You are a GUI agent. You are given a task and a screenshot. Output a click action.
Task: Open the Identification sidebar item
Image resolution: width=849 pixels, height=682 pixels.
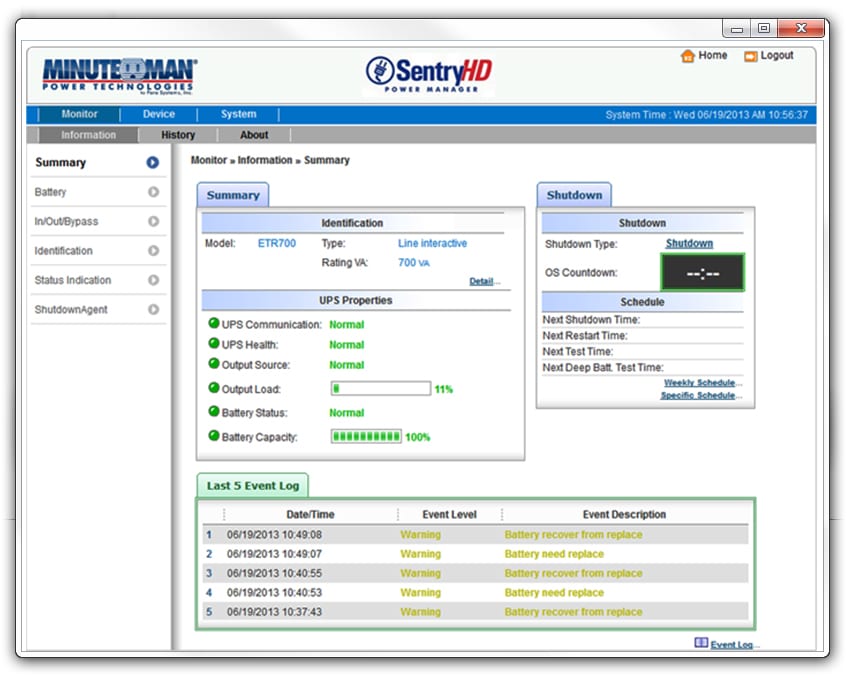[97, 251]
